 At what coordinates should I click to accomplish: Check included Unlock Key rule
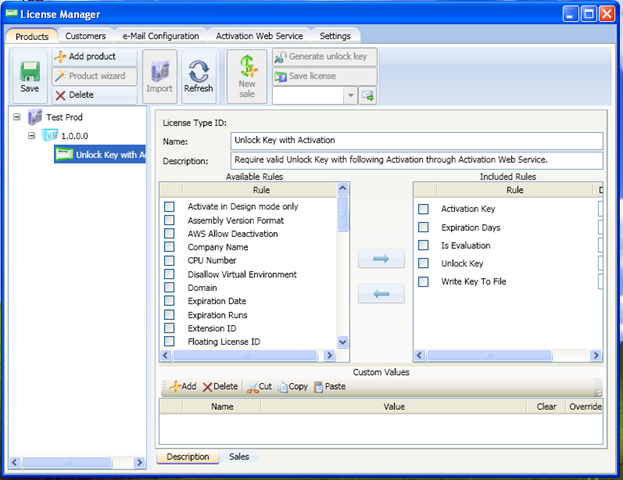point(424,263)
